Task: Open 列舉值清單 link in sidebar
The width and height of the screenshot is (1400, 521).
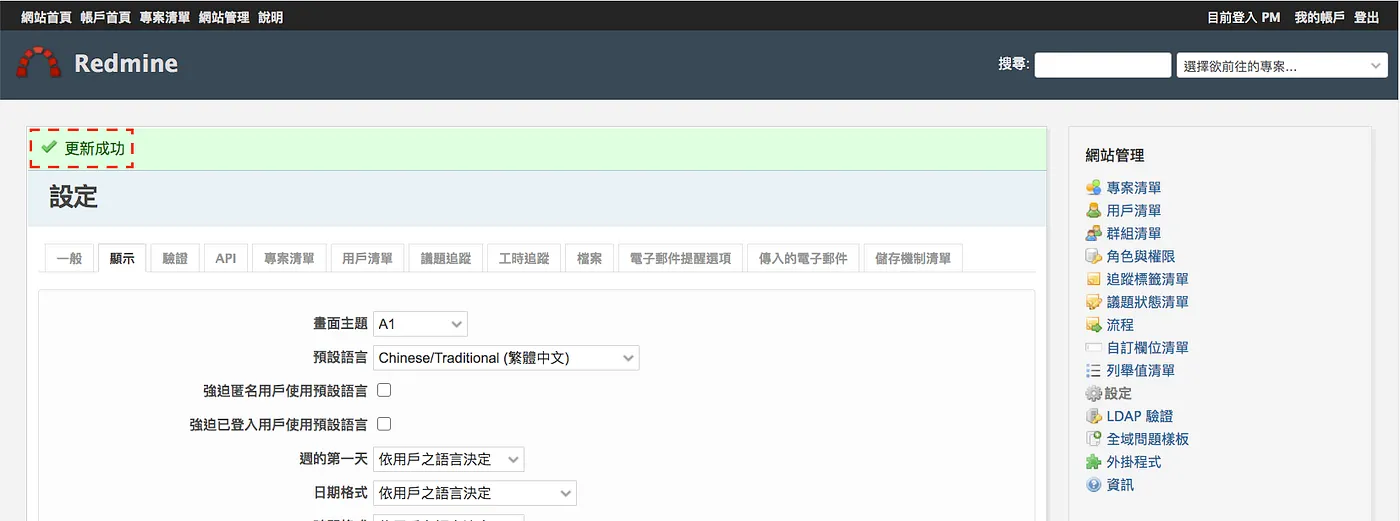Action: (1141, 371)
